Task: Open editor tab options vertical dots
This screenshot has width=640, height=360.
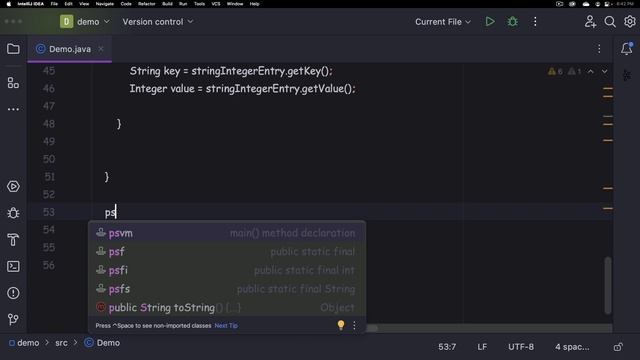Action: 599,49
